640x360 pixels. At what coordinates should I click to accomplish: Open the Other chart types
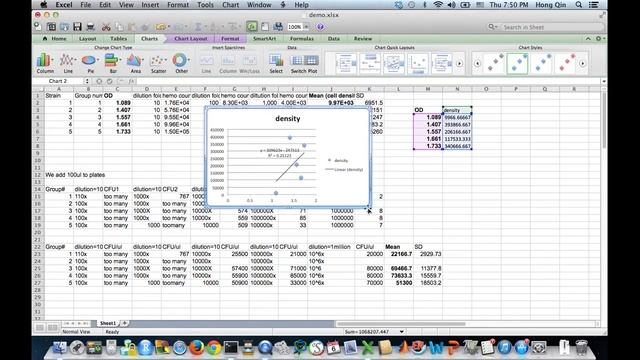(x=181, y=63)
